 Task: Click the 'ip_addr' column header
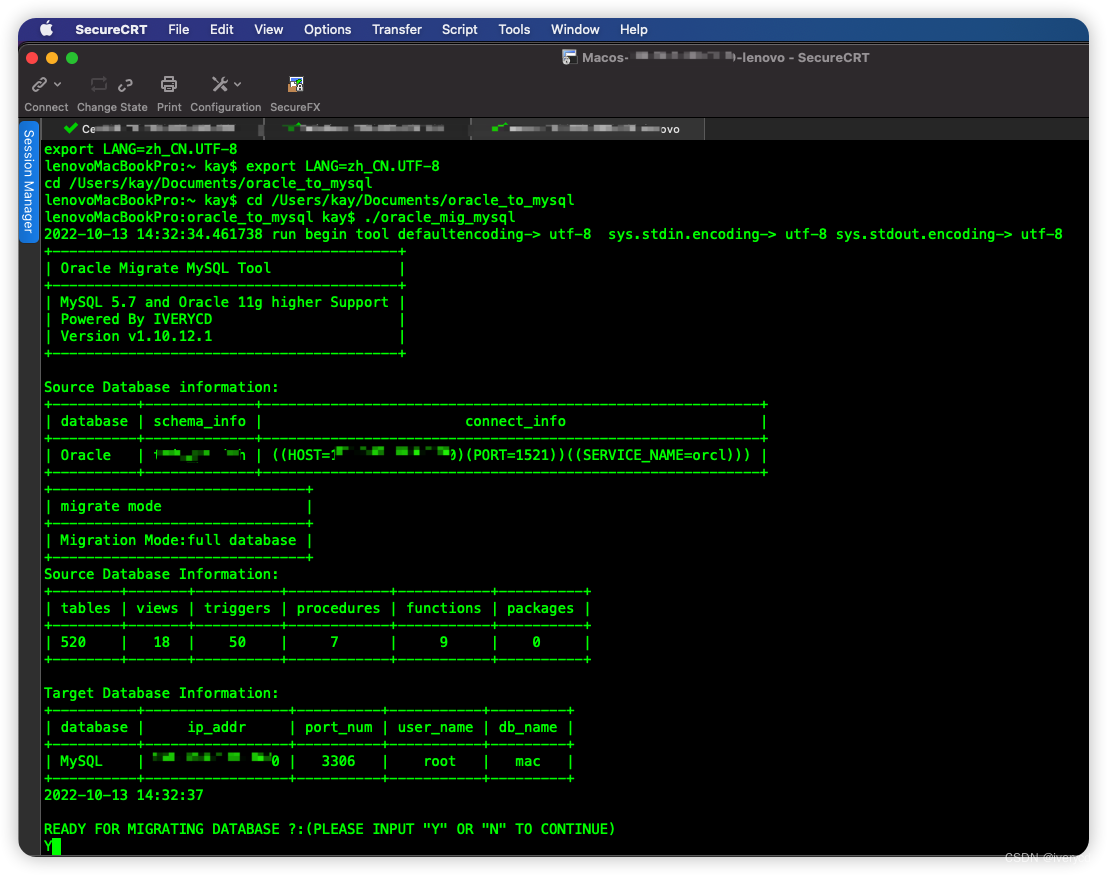[x=217, y=727]
